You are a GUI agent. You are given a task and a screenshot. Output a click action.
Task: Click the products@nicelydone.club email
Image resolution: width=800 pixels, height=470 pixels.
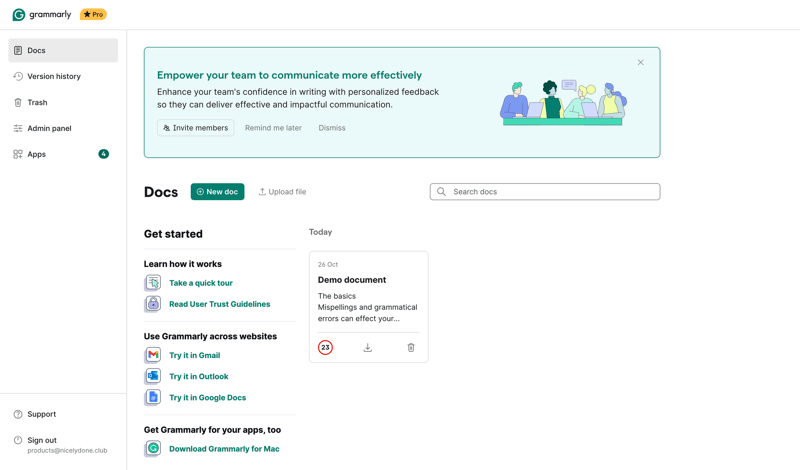point(67,451)
